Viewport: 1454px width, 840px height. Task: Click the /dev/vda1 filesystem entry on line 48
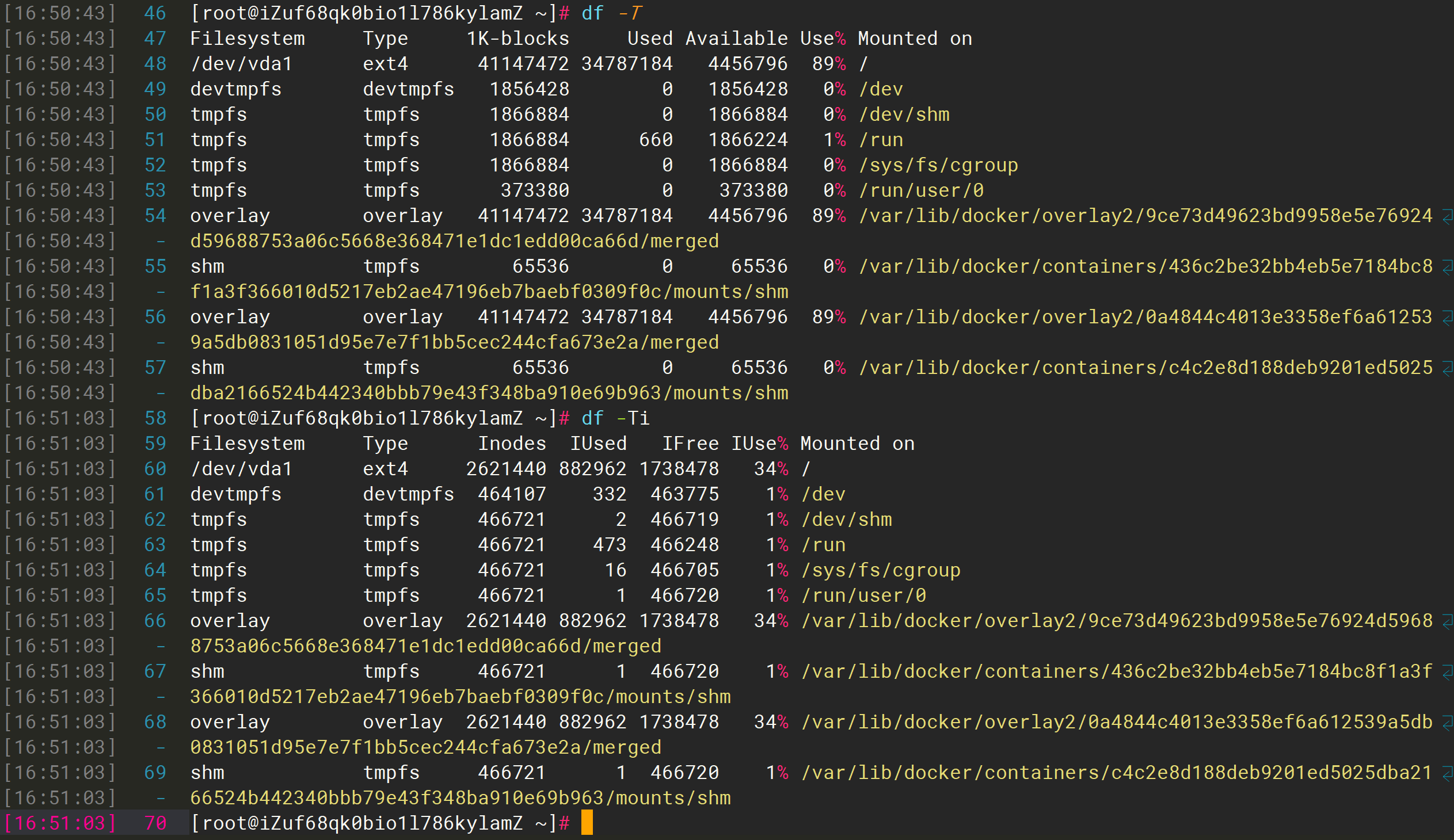(241, 64)
